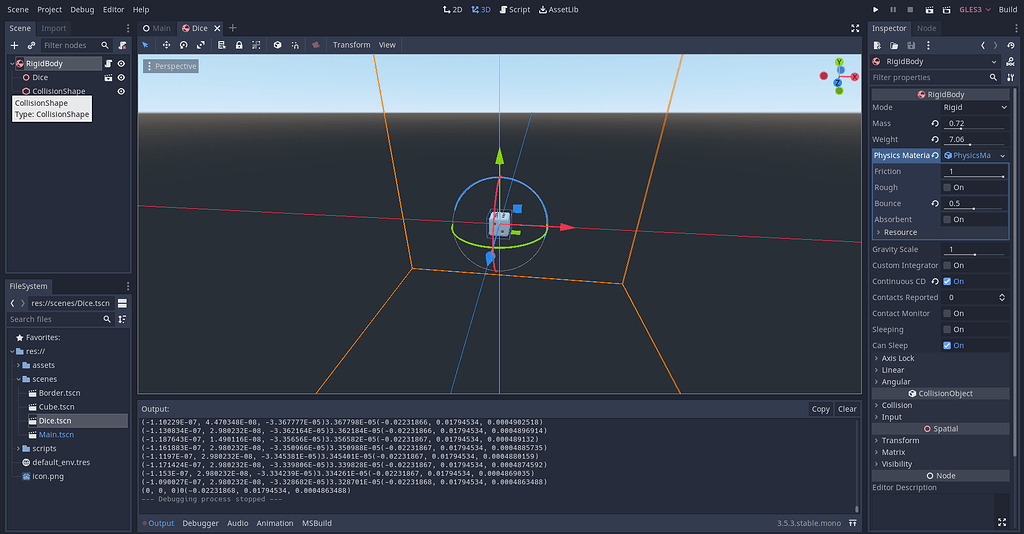Image resolution: width=1024 pixels, height=534 pixels.
Task: Toggle visibility of RigidBody node
Action: [121, 63]
